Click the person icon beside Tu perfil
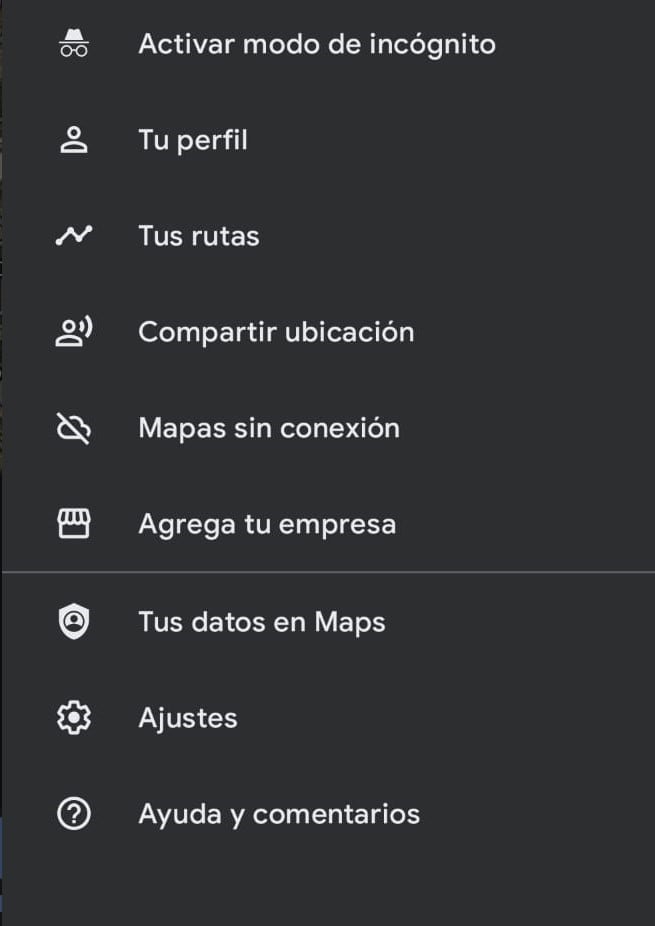The height and width of the screenshot is (926, 655). point(74,140)
